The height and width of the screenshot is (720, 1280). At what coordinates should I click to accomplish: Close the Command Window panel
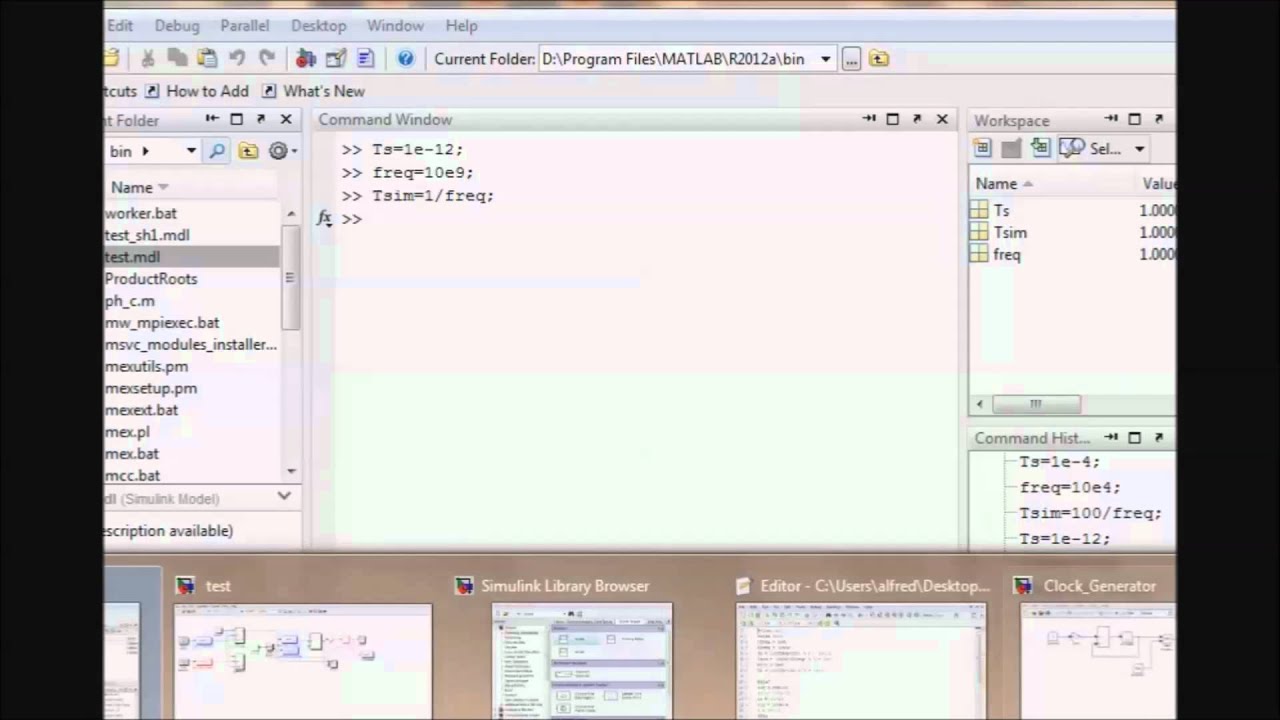coord(942,119)
